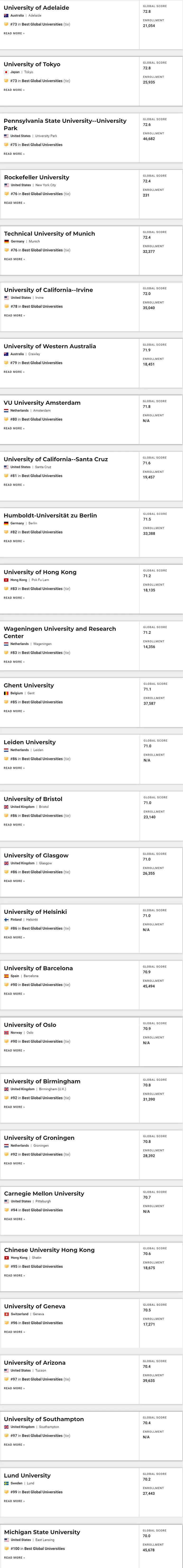This screenshot has height=1568, width=183.
Task: Click the Netherlands flag under VU University Amsterdam
Action: pos(6,410)
